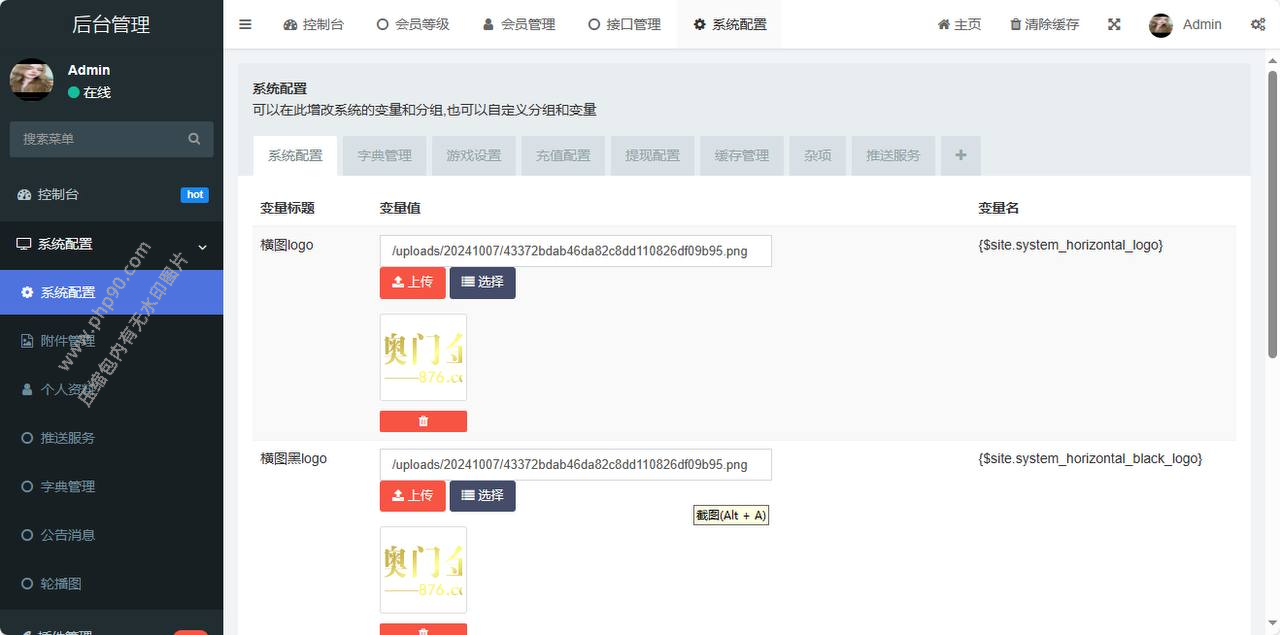The height and width of the screenshot is (635, 1280).
Task: Click 上传 button for 横图logo
Action: (412, 282)
